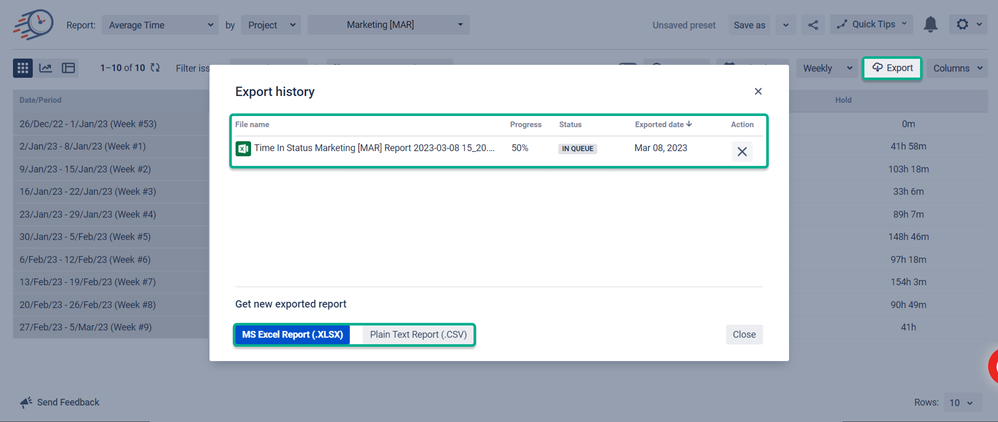Click the Time in Status app logo
This screenshot has width=998, height=422.
[32, 24]
